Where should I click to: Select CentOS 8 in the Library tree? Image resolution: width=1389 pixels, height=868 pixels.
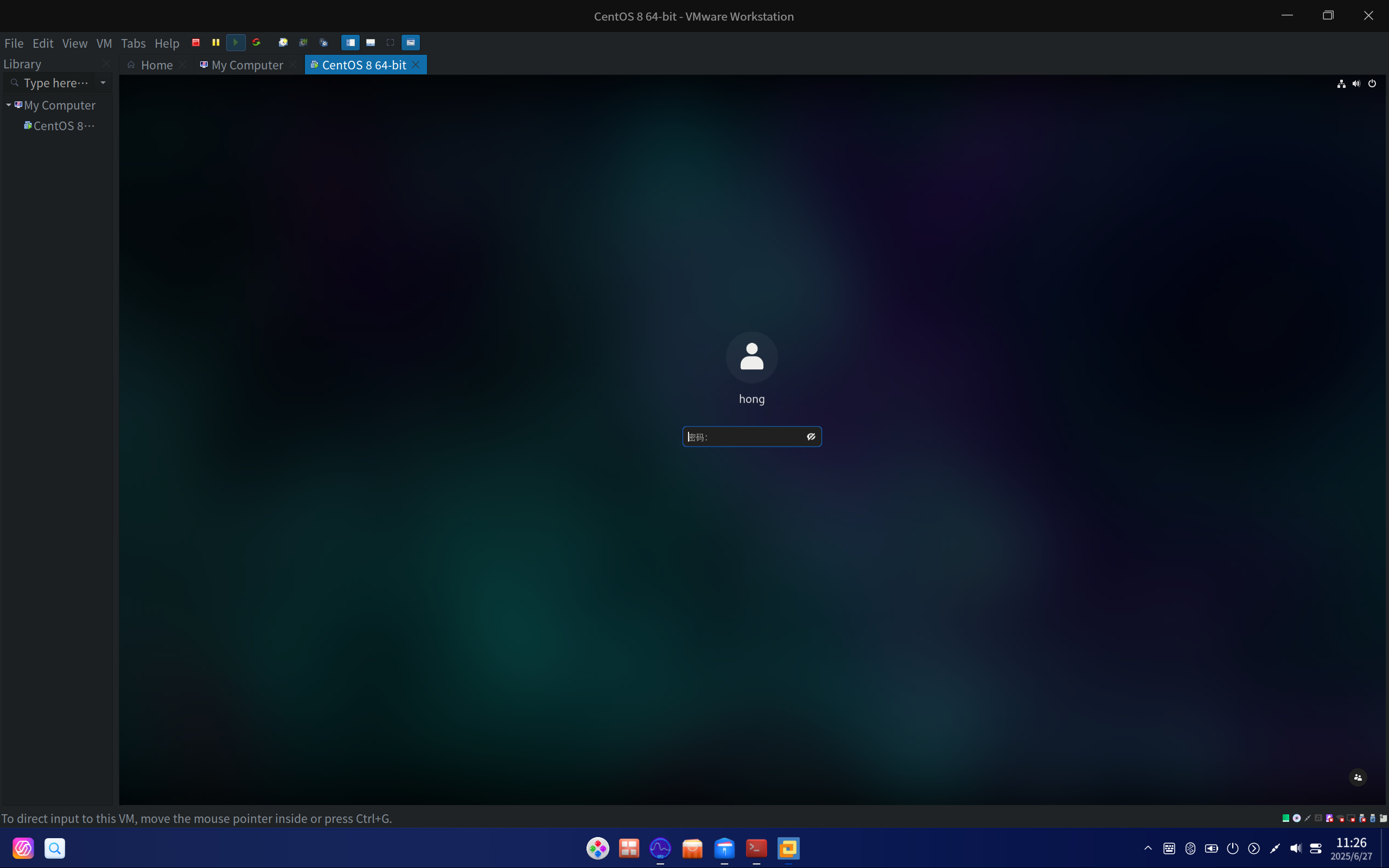tap(59, 126)
